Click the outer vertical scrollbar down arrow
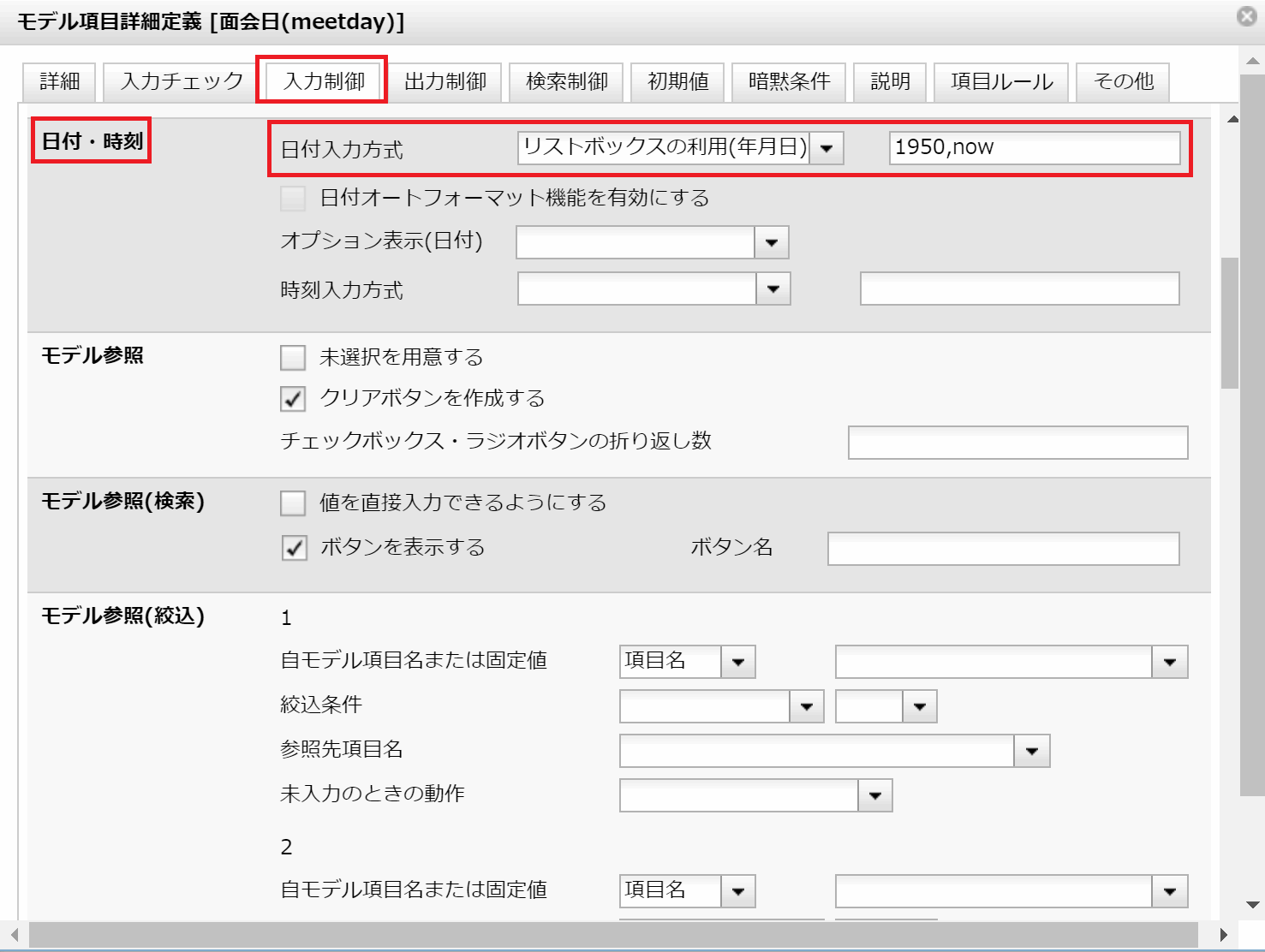Viewport: 1265px width, 952px height. pyautogui.click(x=1253, y=905)
